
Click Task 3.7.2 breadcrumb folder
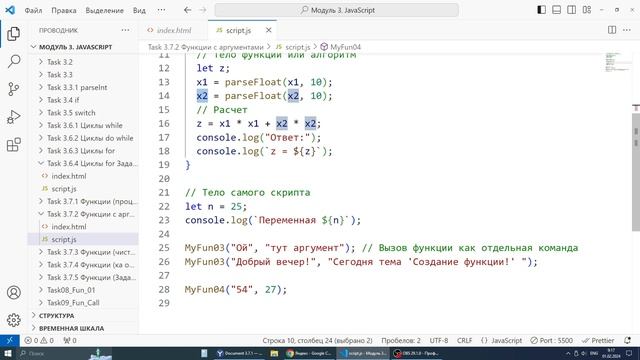pos(206,47)
